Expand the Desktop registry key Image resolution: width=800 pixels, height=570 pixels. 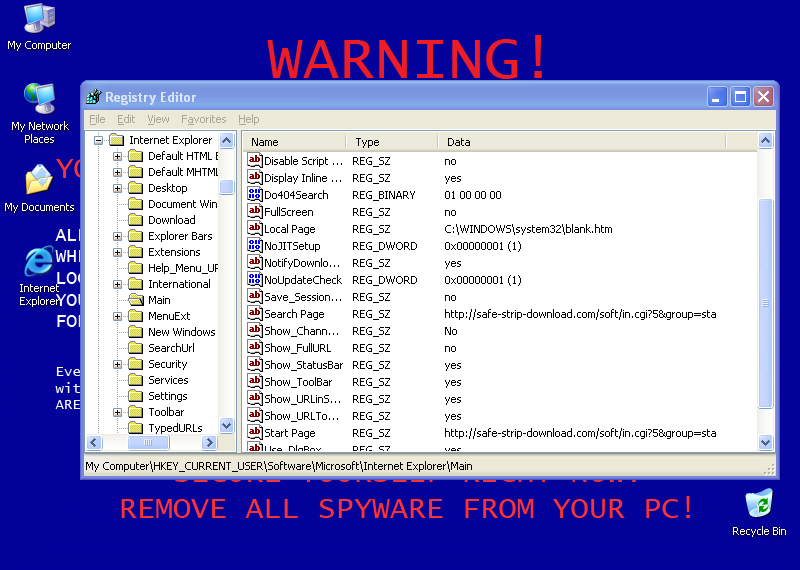click(x=117, y=188)
